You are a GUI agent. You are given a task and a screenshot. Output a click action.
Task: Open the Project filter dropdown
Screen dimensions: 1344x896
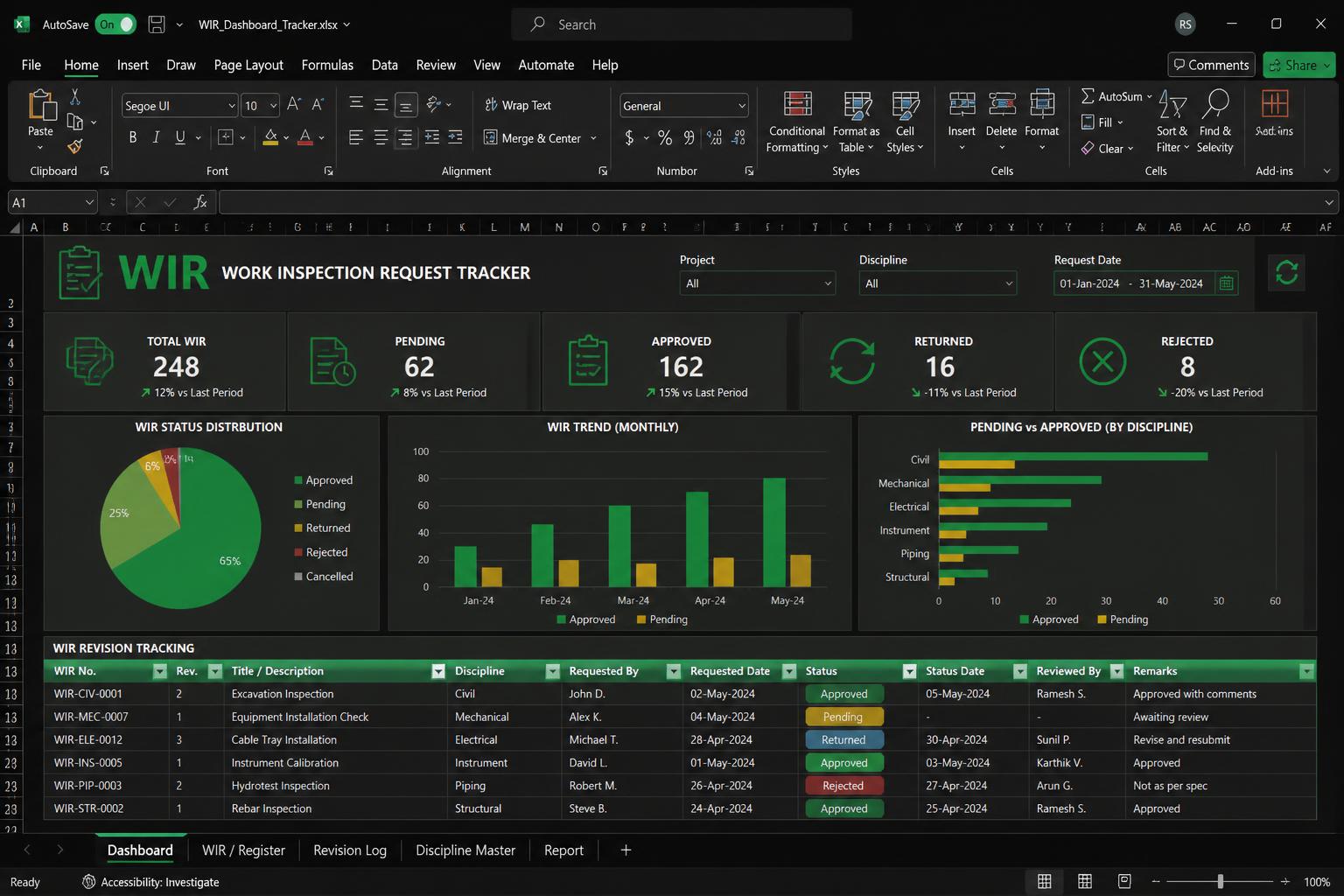(758, 283)
